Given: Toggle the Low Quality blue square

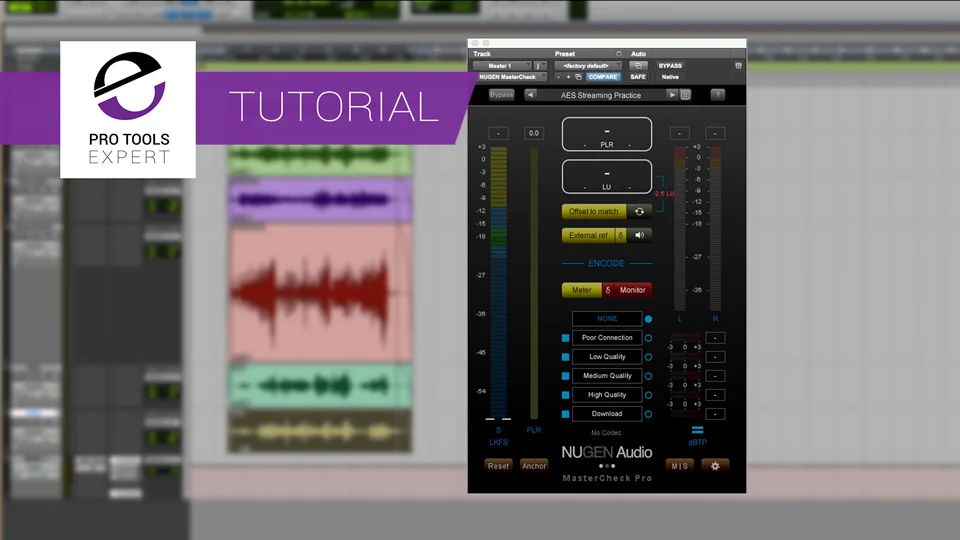Looking at the screenshot, I should 566,357.
